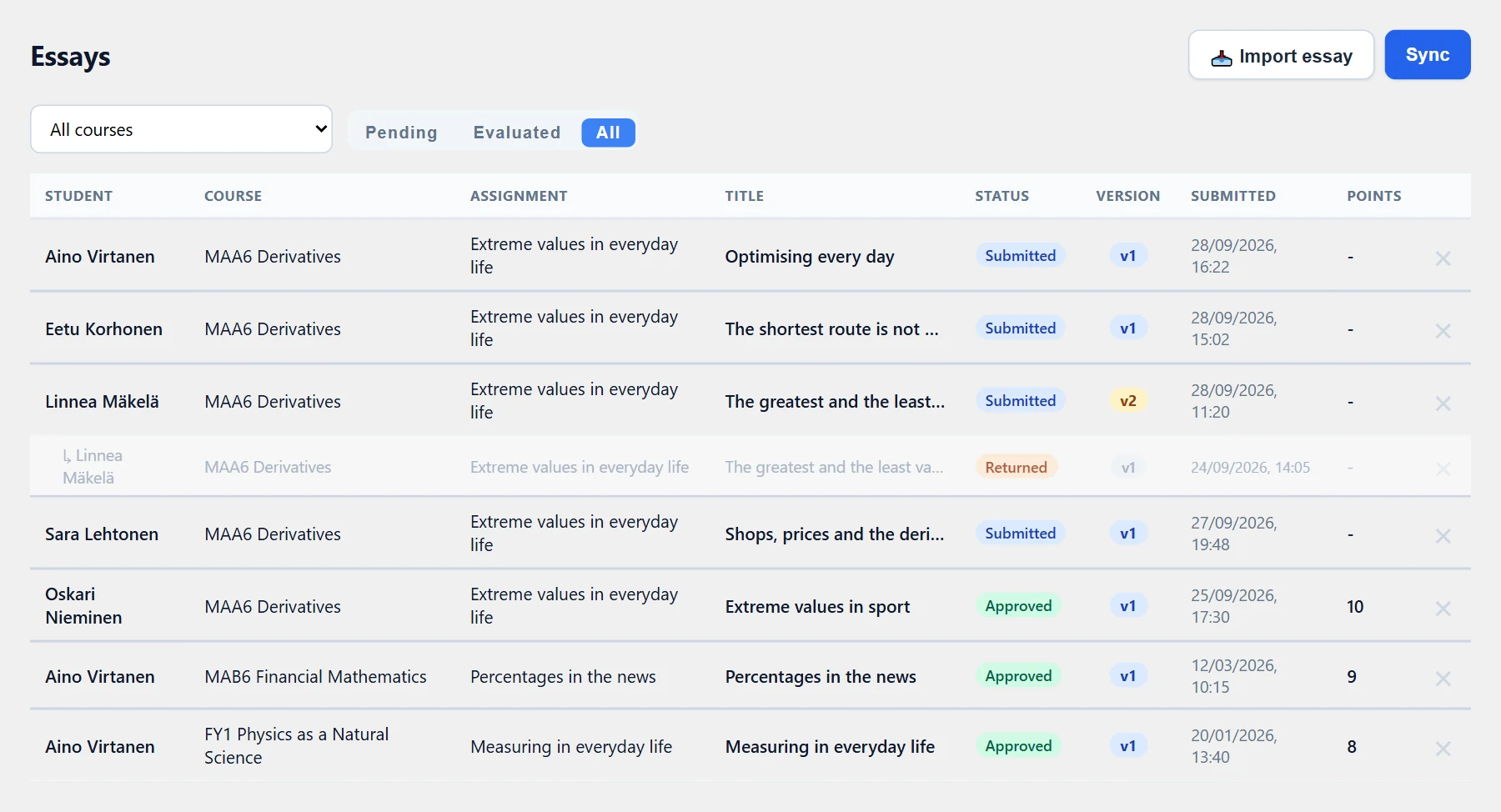Switch to the Evaluated tab
The height and width of the screenshot is (812, 1501).
pyautogui.click(x=517, y=133)
